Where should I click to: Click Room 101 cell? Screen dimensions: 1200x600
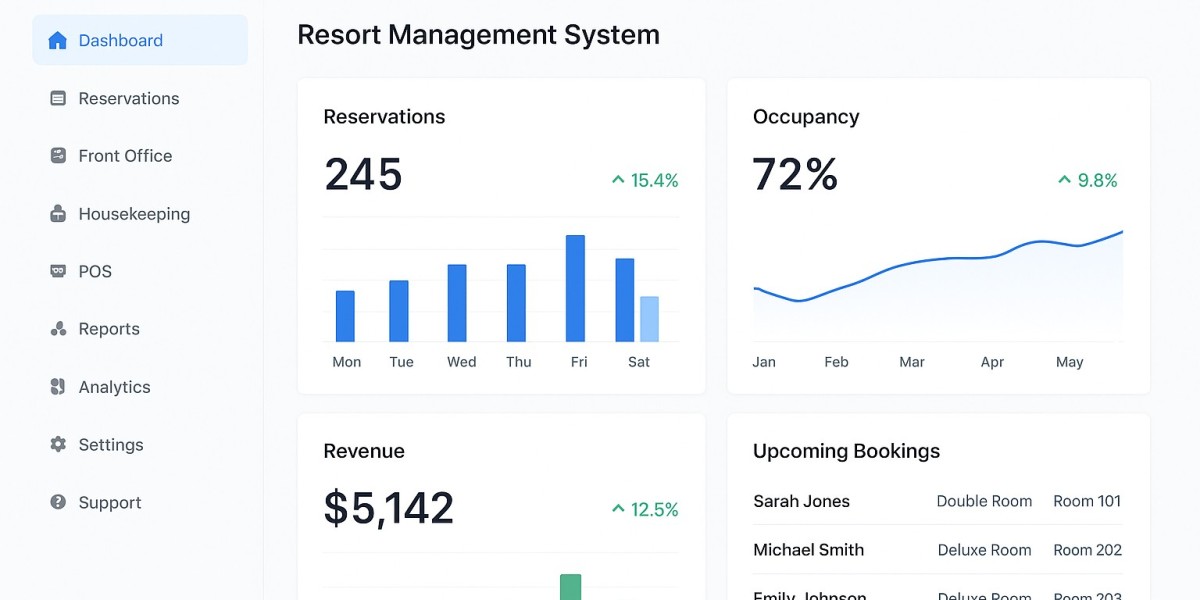pyautogui.click(x=1087, y=502)
